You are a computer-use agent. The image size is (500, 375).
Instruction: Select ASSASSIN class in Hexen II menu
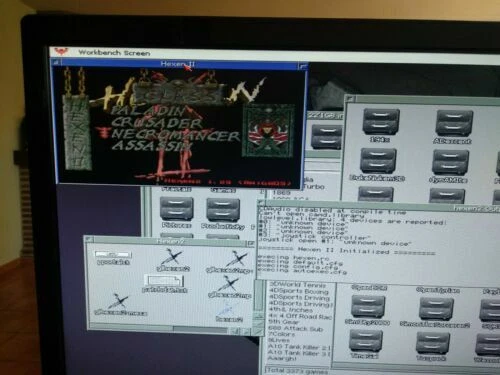152,145
